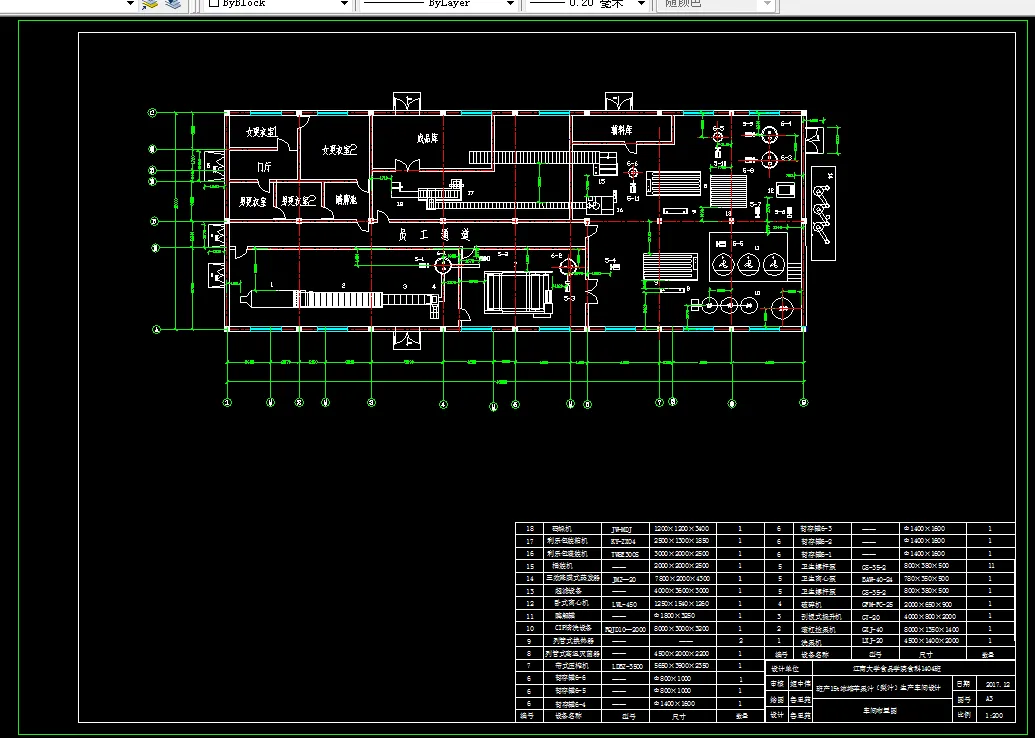Click the LWL-450 model cell
This screenshot has height=738, width=1035.
625,604
